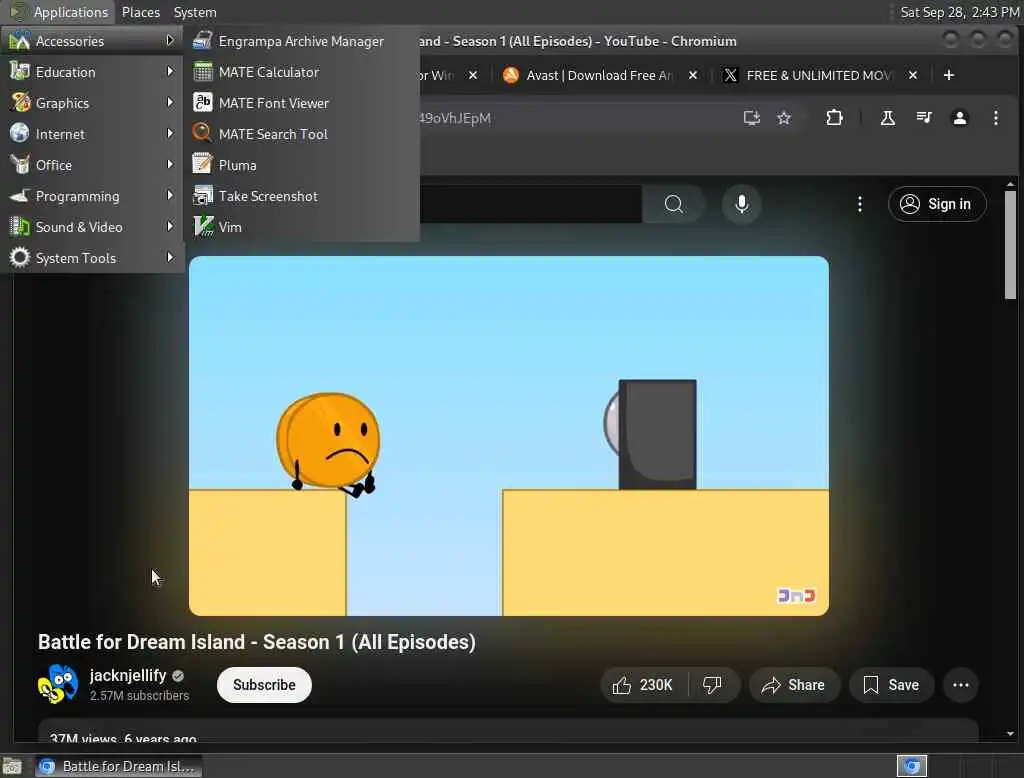Close the FREE & UNLIMITED MOV tab
The image size is (1024, 778).
click(913, 75)
